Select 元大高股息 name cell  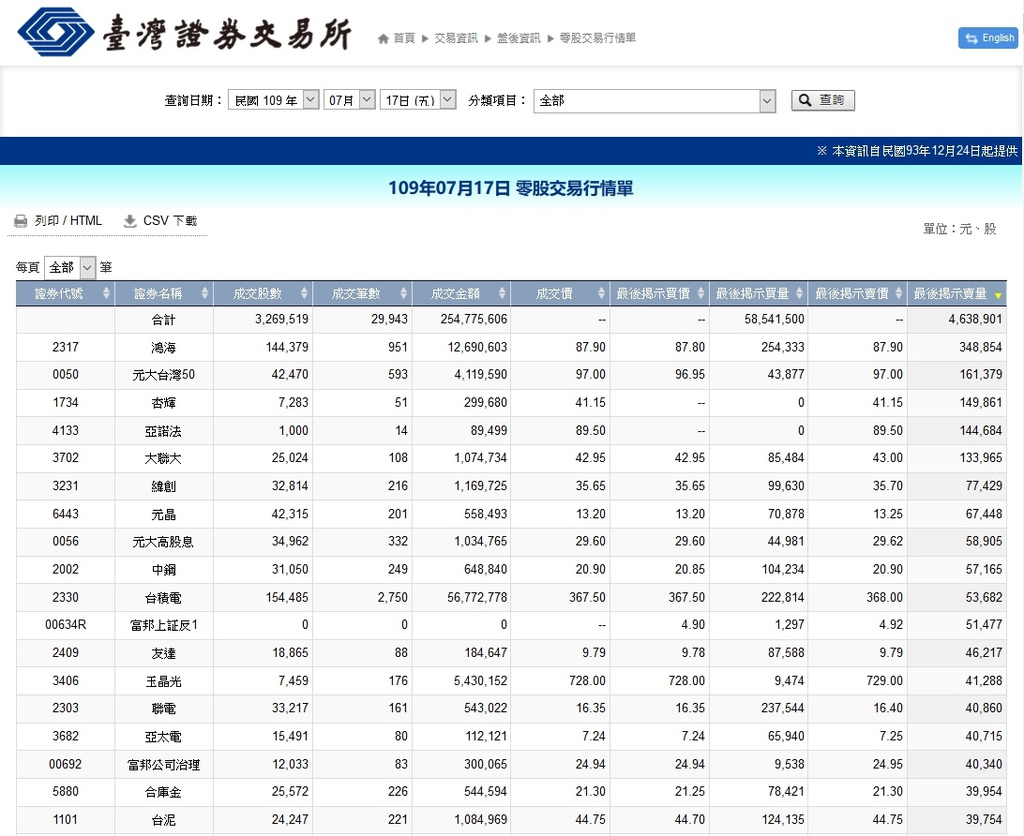[164, 541]
